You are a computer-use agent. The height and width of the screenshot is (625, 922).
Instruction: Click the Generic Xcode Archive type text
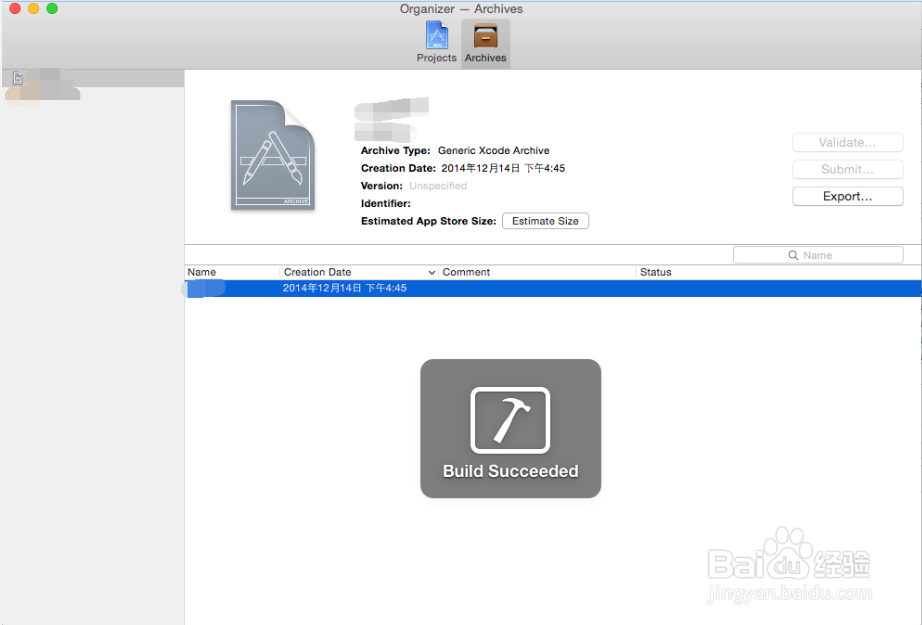click(493, 151)
